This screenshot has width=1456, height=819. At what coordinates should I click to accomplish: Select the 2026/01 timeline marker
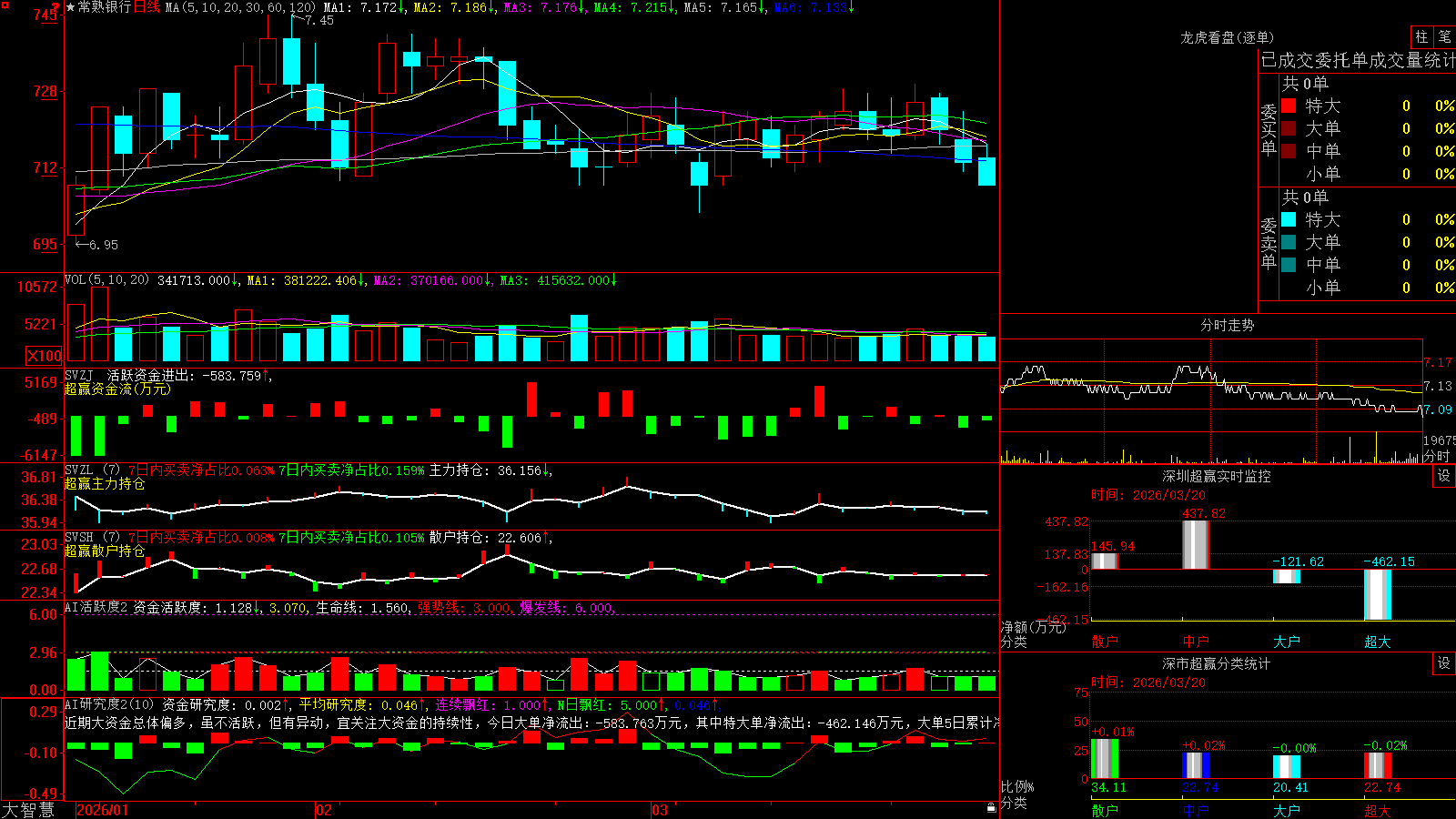pos(102,810)
